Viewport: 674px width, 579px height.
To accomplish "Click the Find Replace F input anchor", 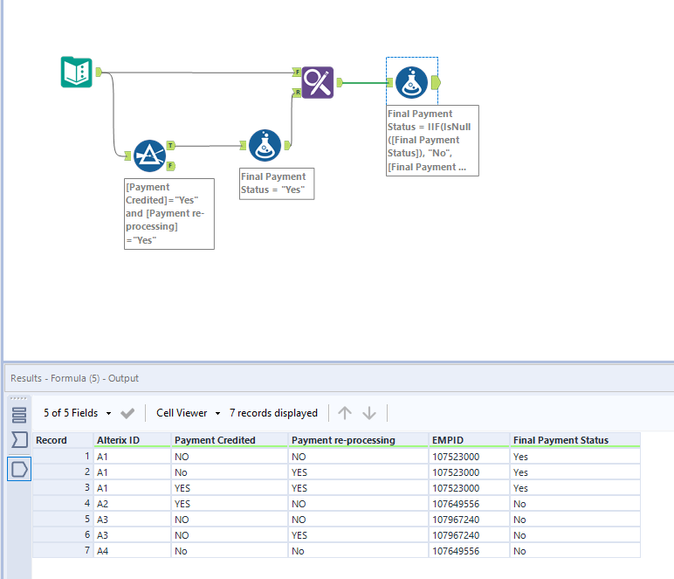I will [x=297, y=72].
